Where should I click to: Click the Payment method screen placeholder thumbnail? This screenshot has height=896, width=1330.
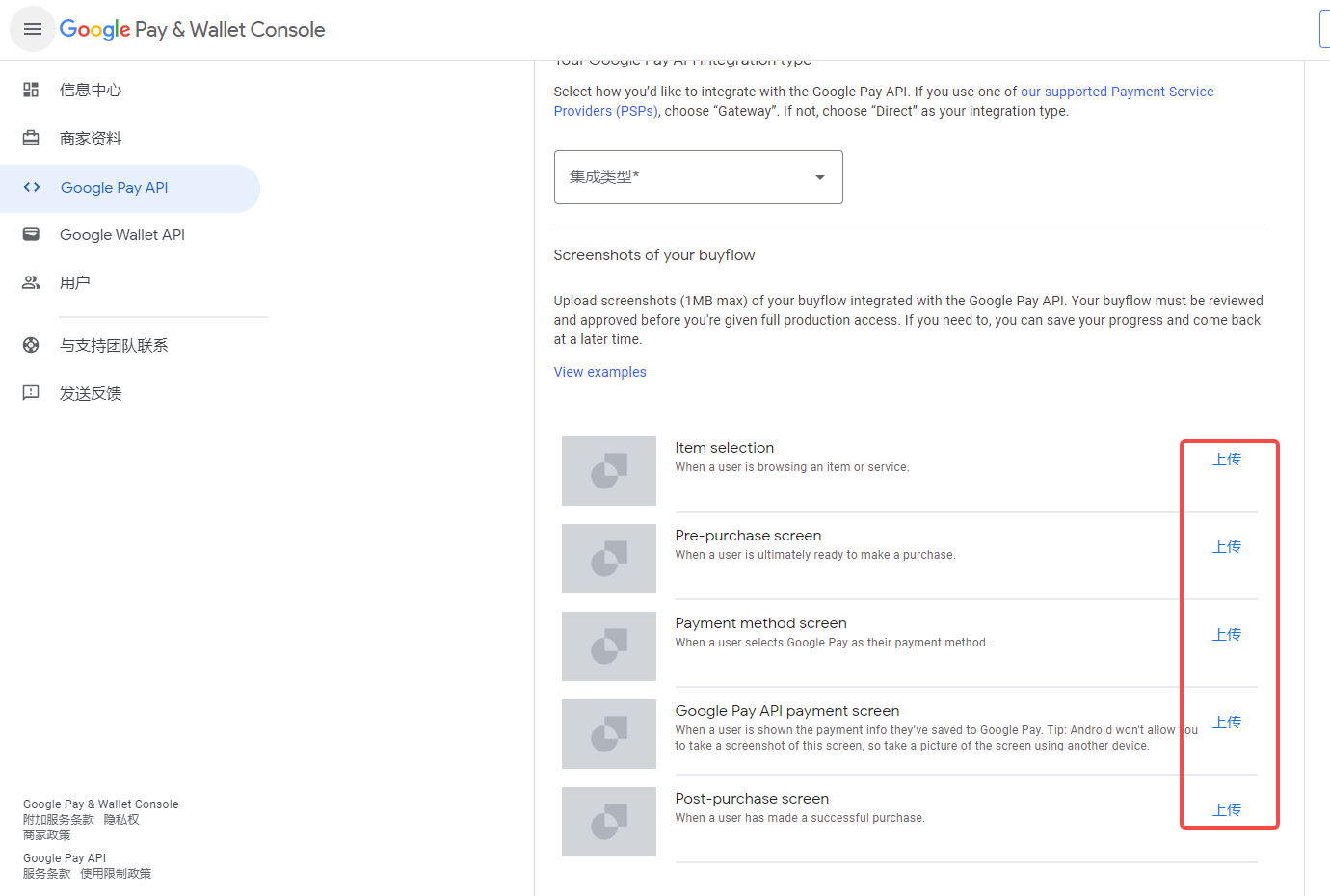[609, 646]
